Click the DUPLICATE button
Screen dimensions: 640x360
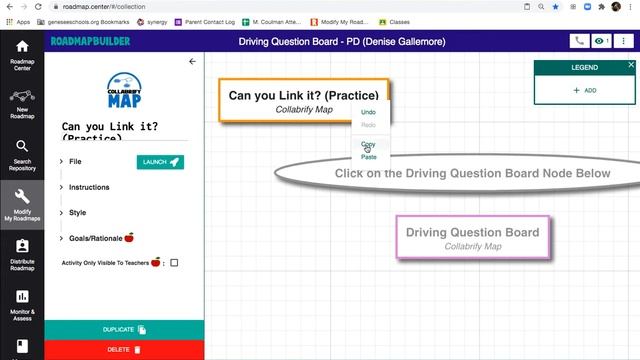(x=124, y=330)
